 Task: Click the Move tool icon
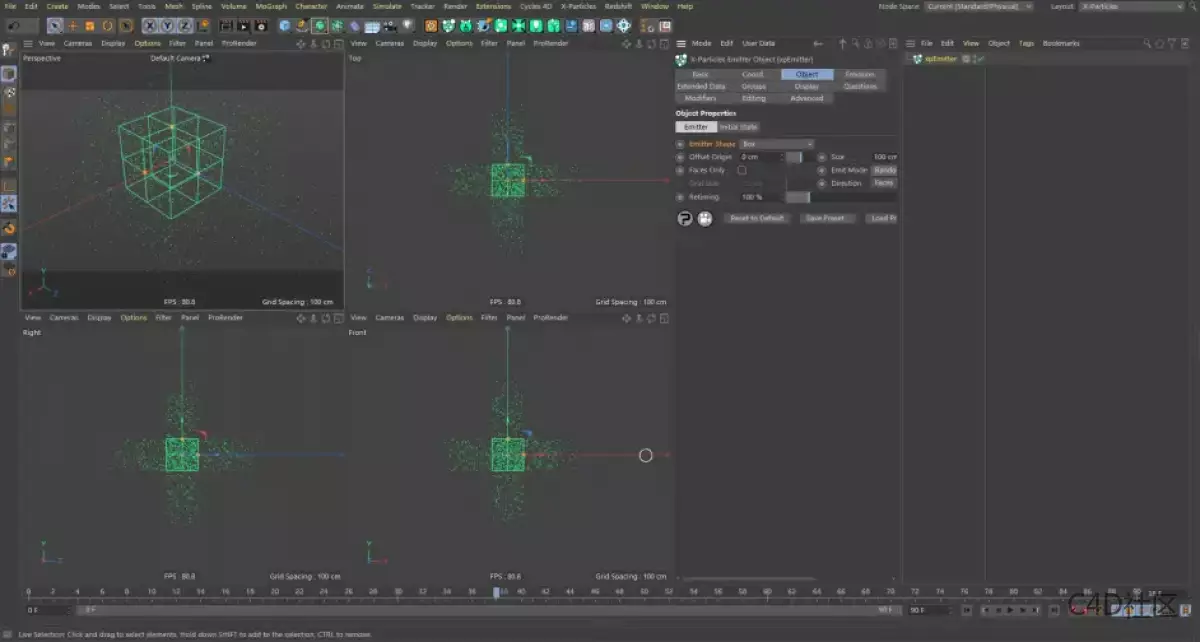click(75, 25)
